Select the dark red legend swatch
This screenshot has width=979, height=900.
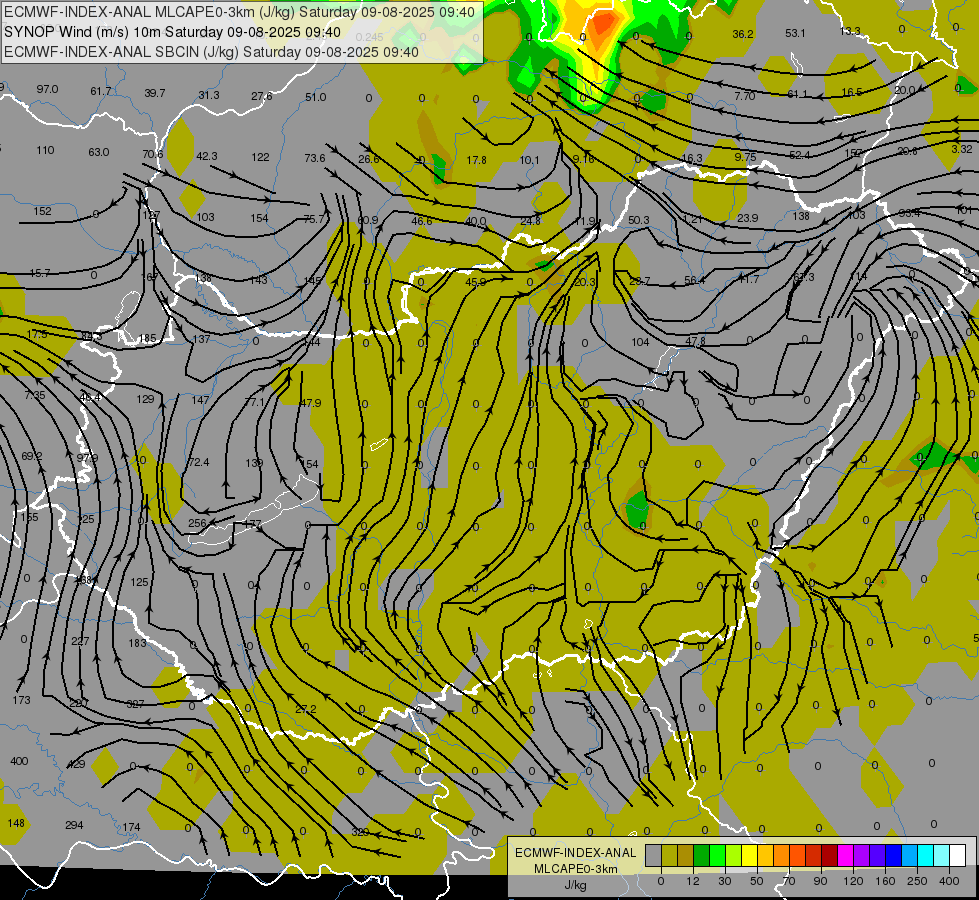(x=830, y=855)
